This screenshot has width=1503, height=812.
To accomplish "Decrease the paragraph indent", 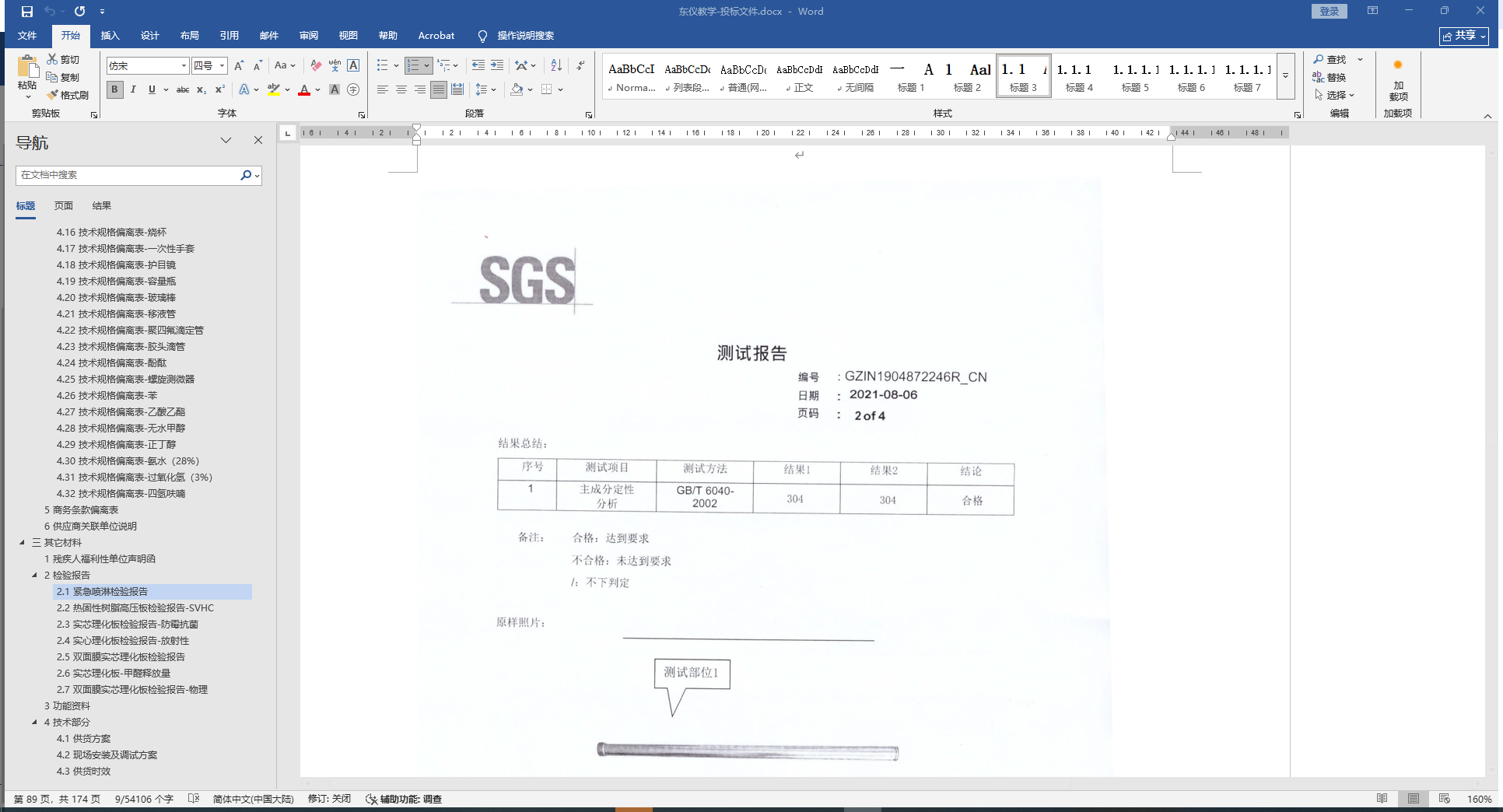I will point(478,66).
